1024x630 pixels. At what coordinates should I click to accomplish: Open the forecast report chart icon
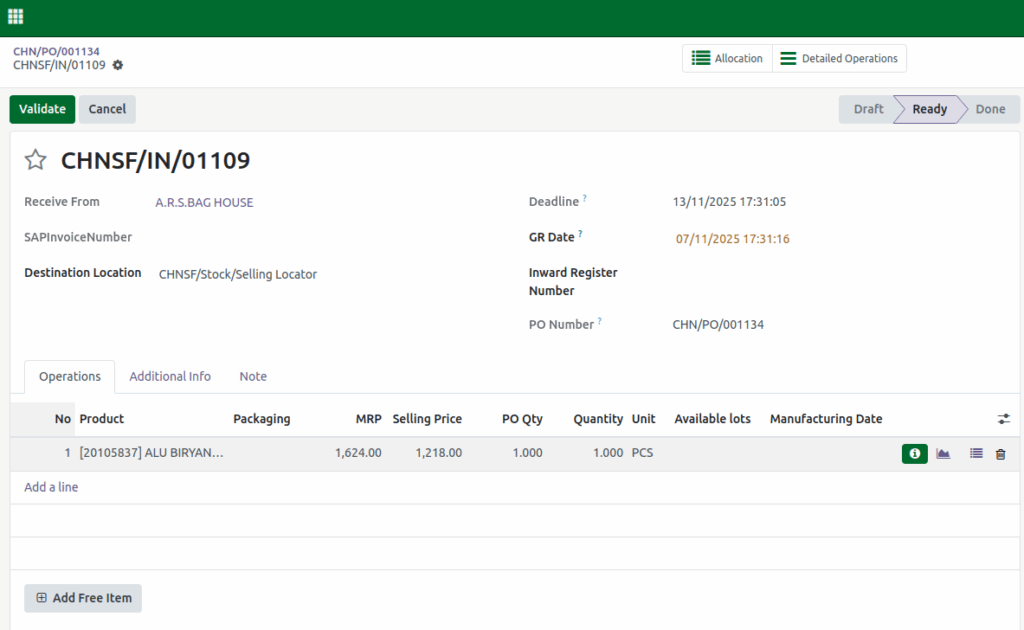coord(943,453)
